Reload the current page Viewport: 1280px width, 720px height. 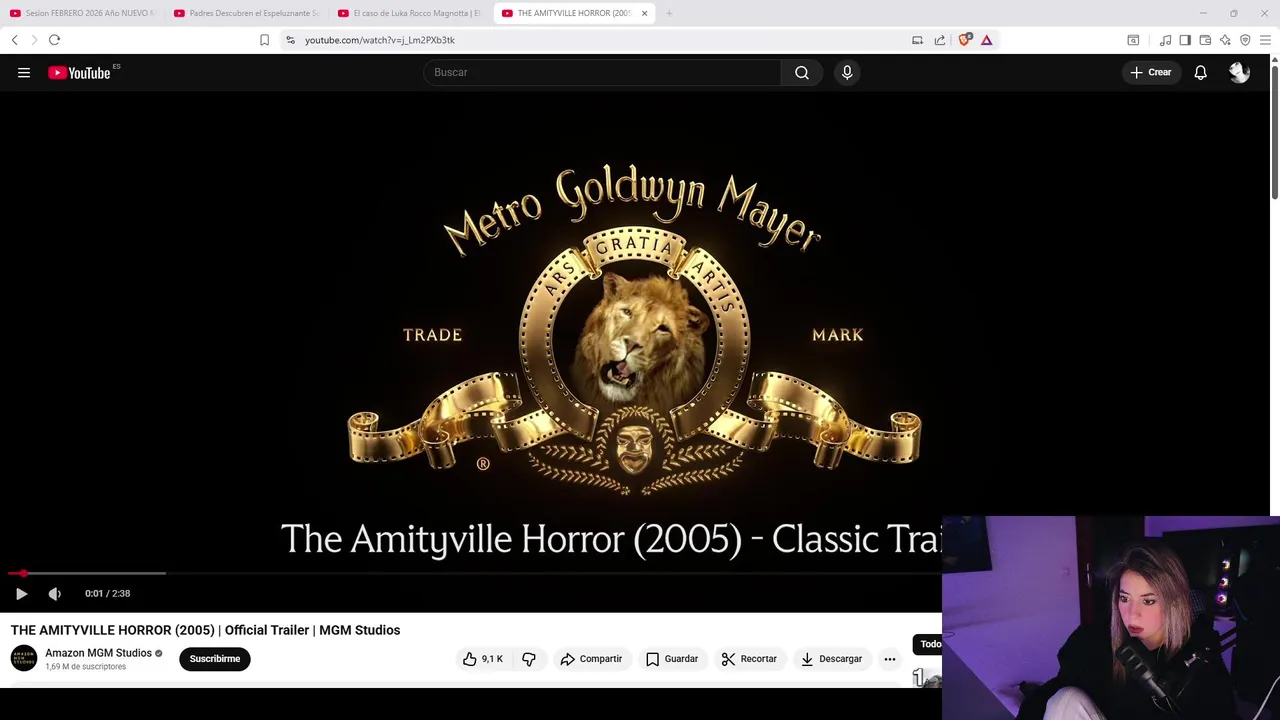tap(54, 40)
